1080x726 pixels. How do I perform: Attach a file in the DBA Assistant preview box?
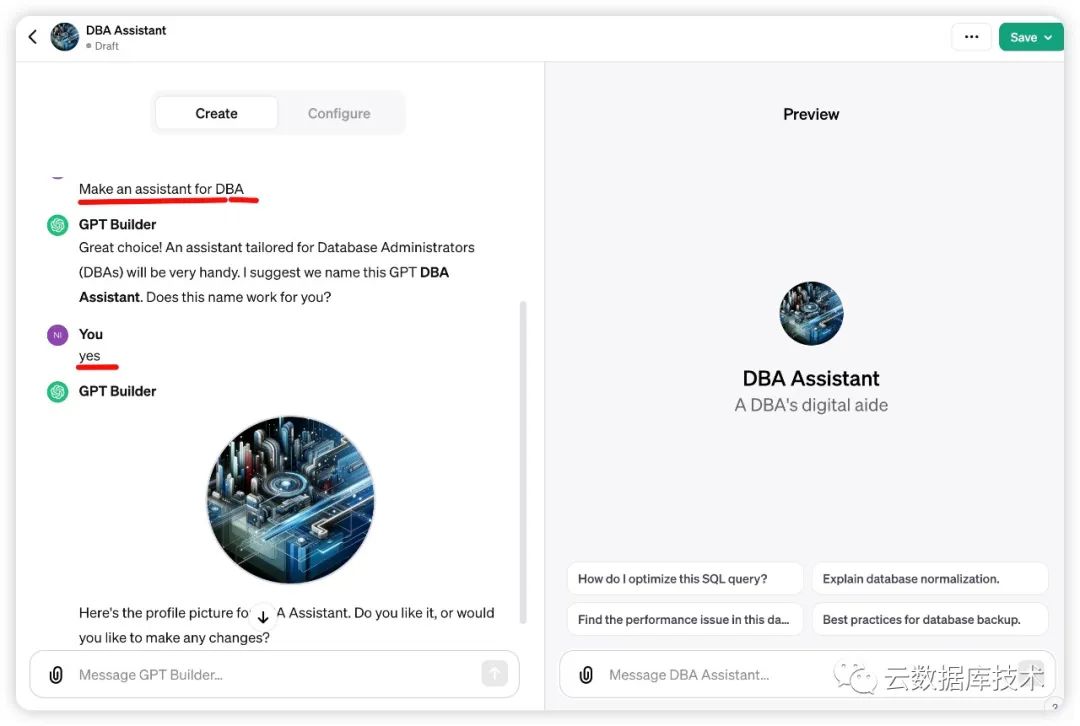[586, 675]
